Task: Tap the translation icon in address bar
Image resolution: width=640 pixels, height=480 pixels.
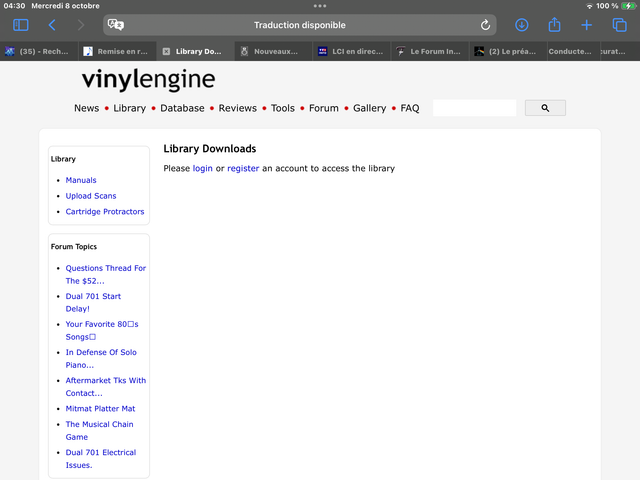Action: click(116, 25)
